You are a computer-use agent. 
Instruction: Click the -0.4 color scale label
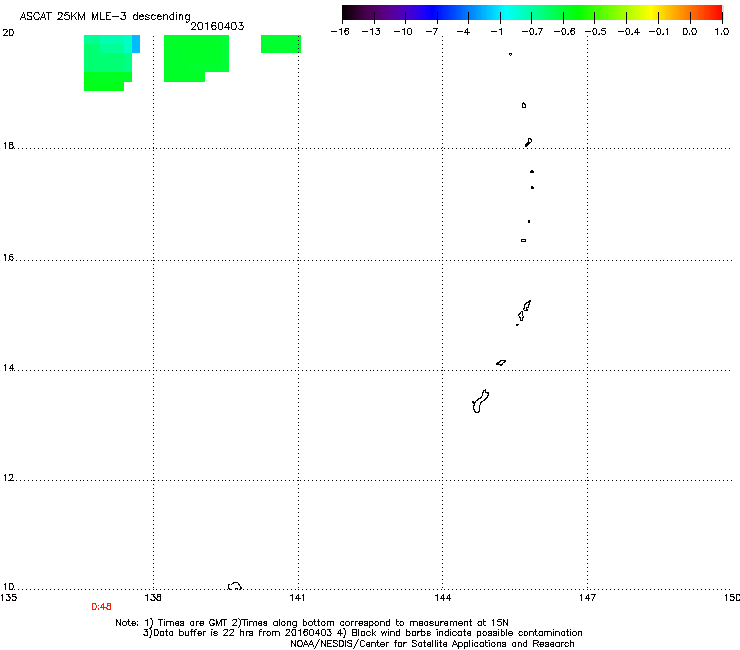point(628,32)
